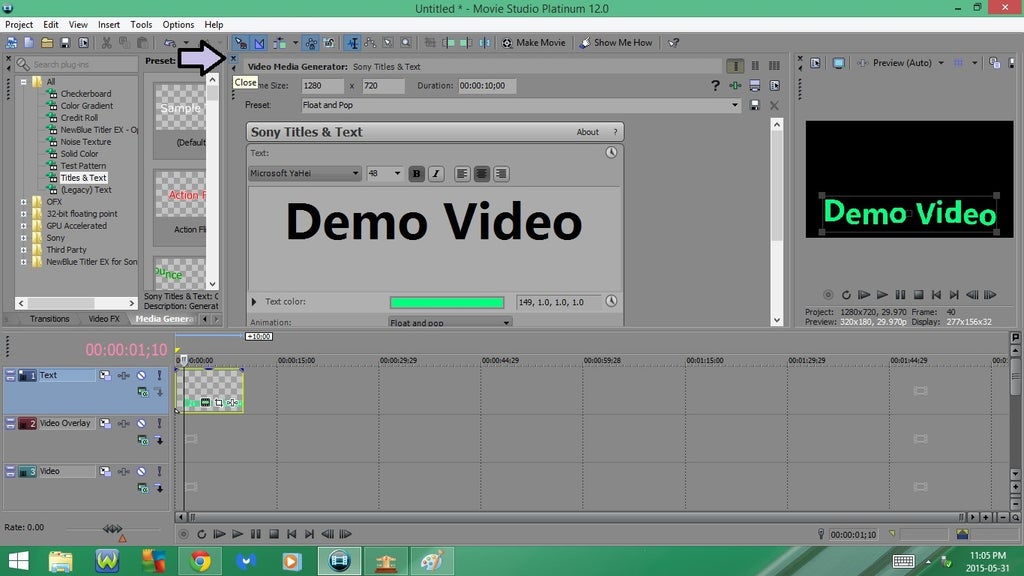Open the Show Me How tutorials
Viewport: 1024px width, 576px height.
click(x=616, y=43)
